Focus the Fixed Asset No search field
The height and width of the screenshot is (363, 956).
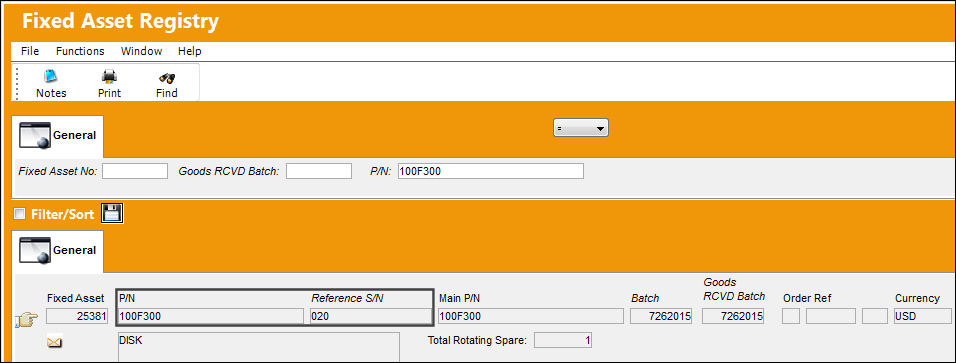pos(135,171)
